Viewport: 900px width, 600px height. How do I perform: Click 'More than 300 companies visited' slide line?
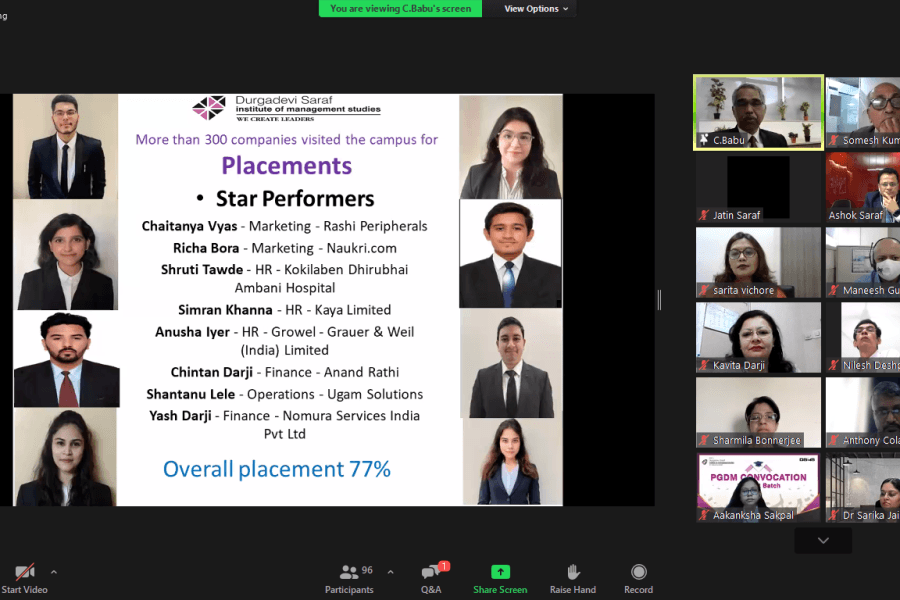click(286, 140)
